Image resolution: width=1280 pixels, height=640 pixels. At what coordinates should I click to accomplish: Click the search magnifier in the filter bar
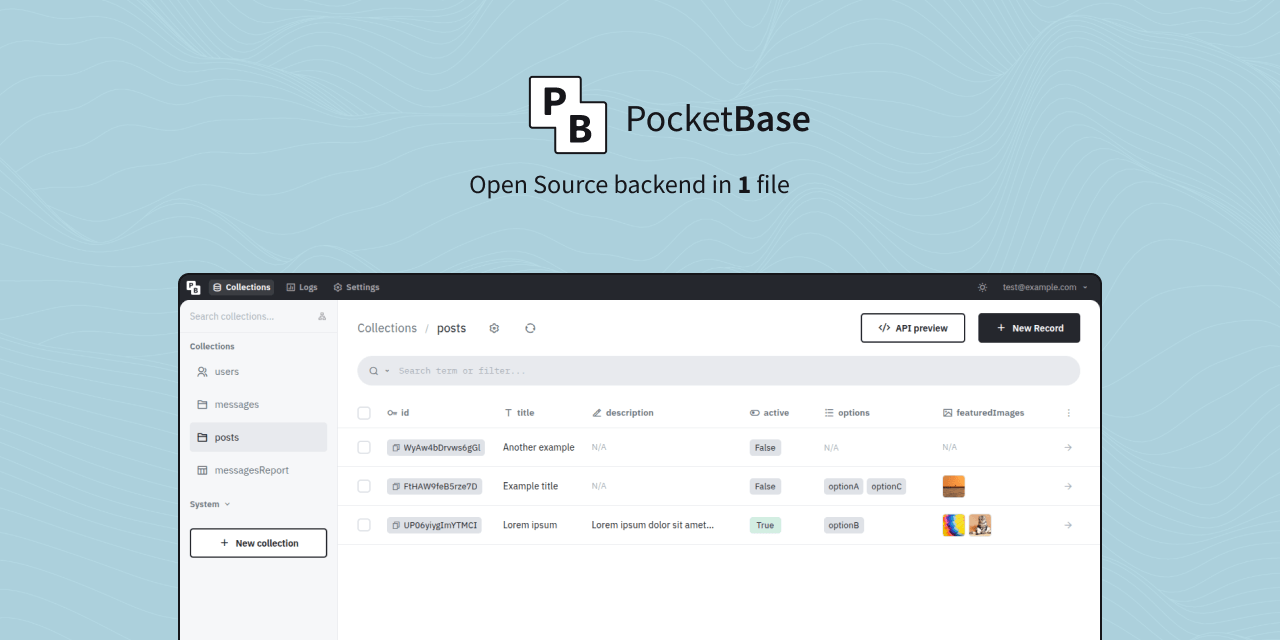(372, 370)
